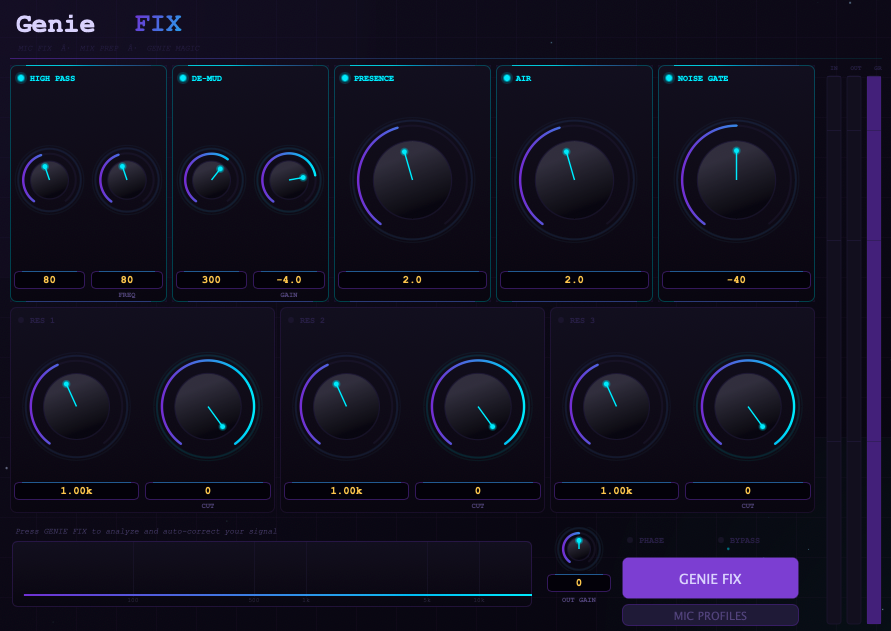Click the faint MIC FIX header text
The height and width of the screenshot is (631, 891).
pyautogui.click(x=35, y=48)
